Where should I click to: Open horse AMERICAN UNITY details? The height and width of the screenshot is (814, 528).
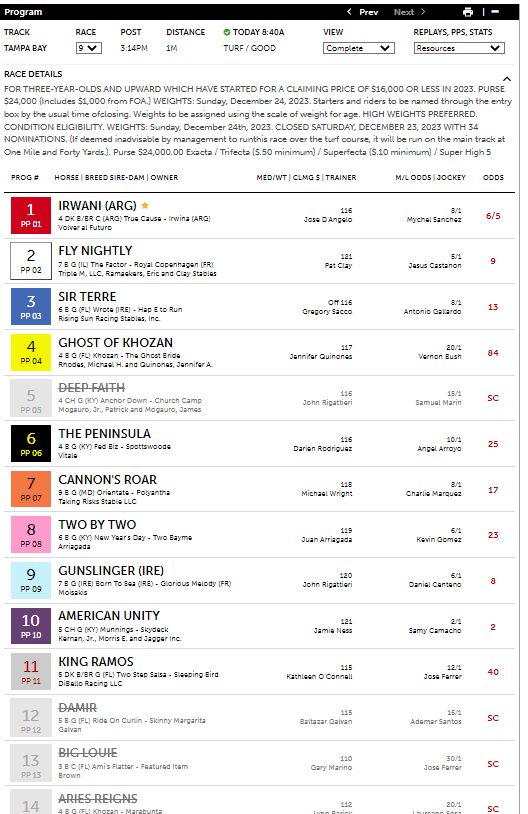click(x=109, y=616)
